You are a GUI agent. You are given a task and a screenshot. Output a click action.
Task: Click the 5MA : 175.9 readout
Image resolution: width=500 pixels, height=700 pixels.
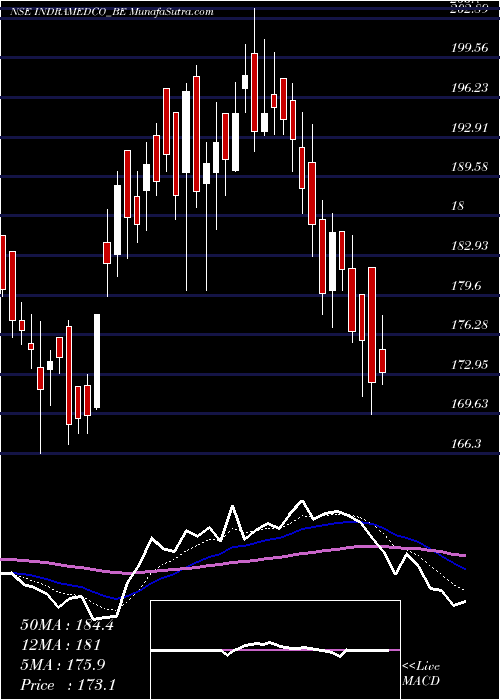coord(63,665)
